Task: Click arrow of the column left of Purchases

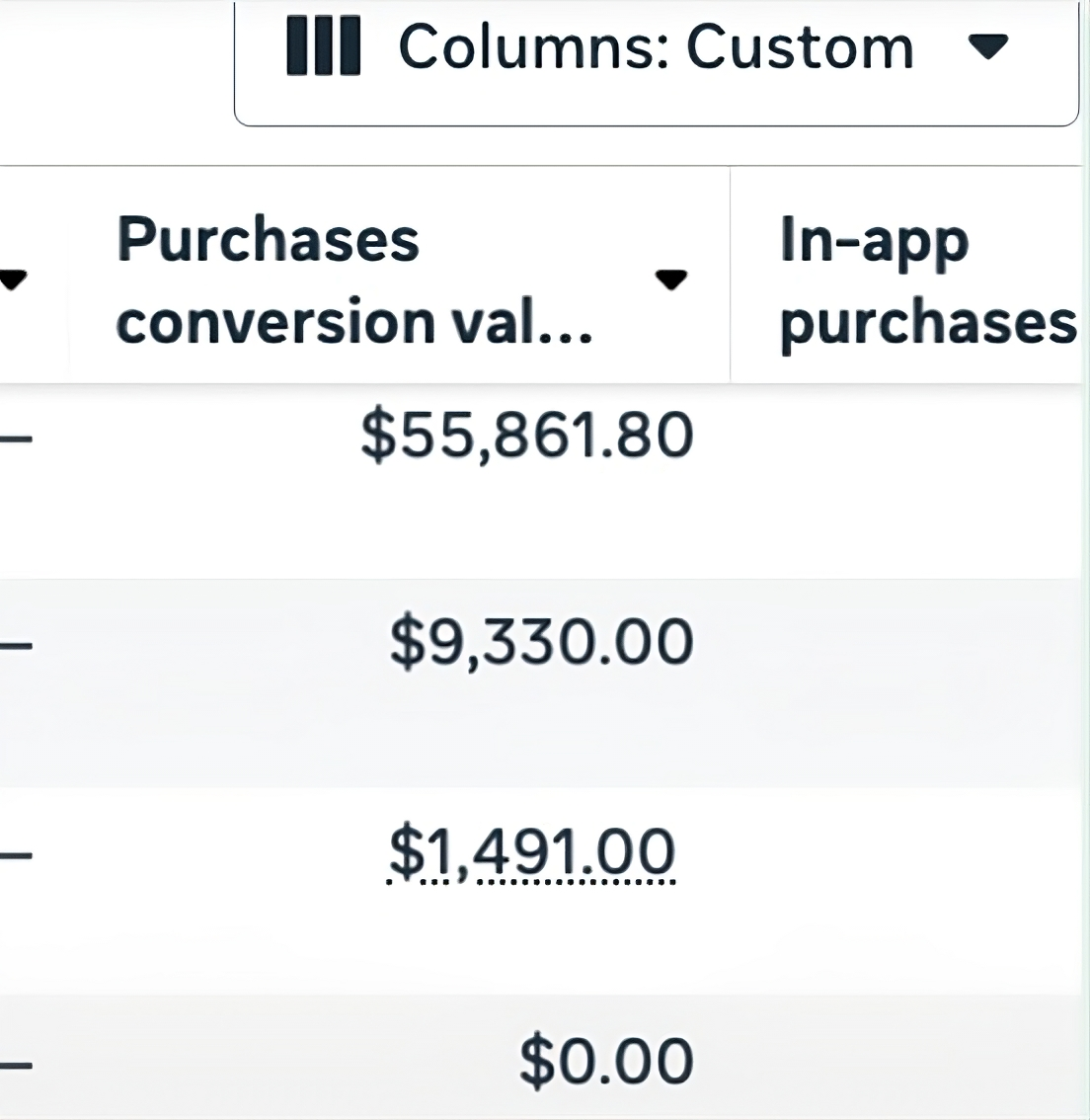Action: (10, 281)
